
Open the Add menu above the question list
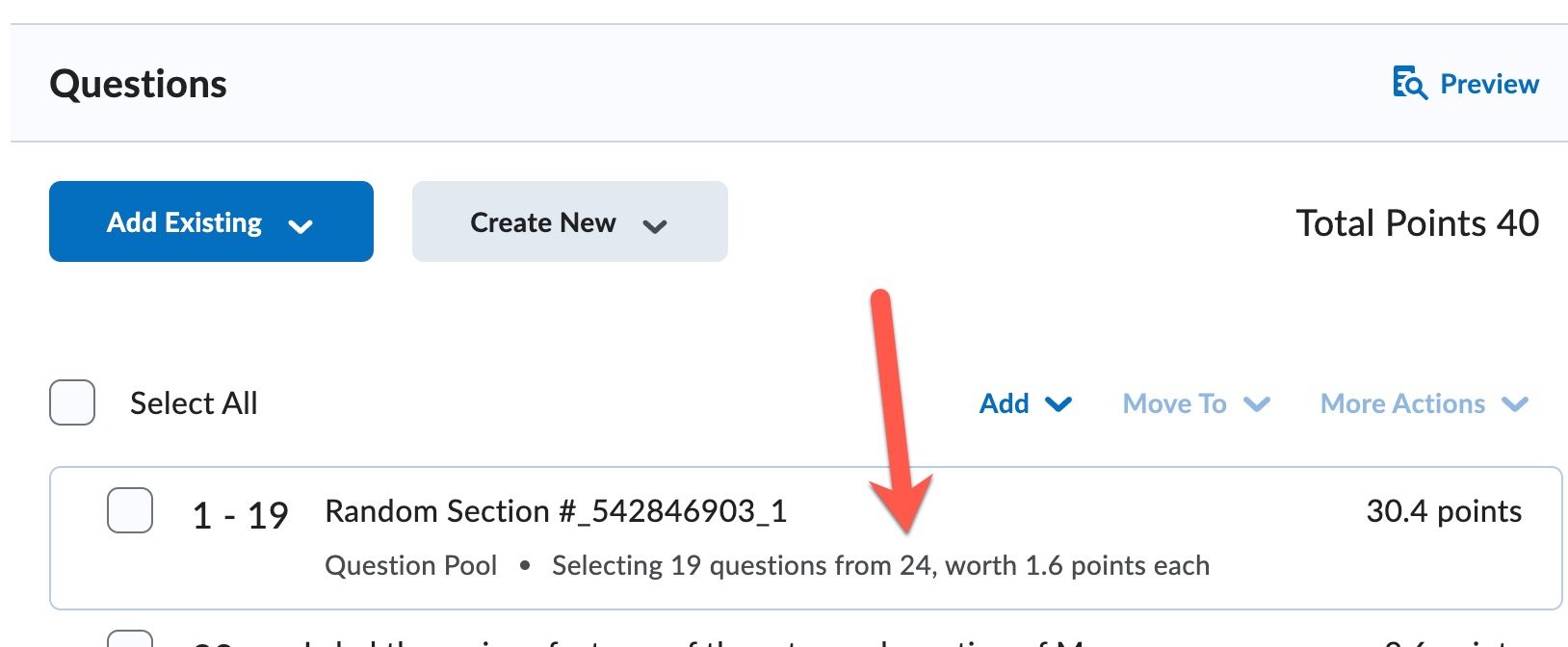[1005, 403]
